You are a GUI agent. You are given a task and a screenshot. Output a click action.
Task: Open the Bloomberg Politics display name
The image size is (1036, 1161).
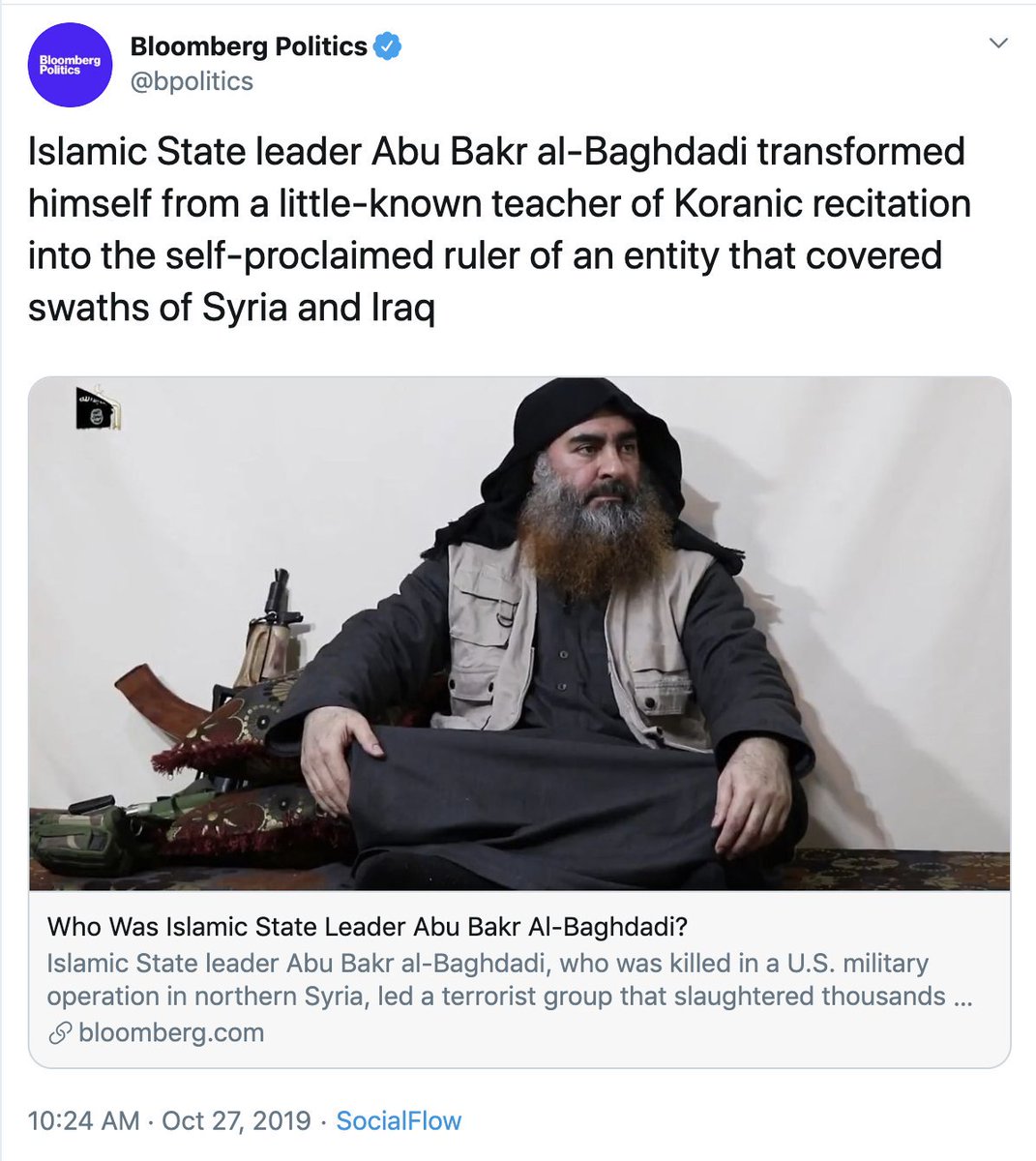[249, 45]
